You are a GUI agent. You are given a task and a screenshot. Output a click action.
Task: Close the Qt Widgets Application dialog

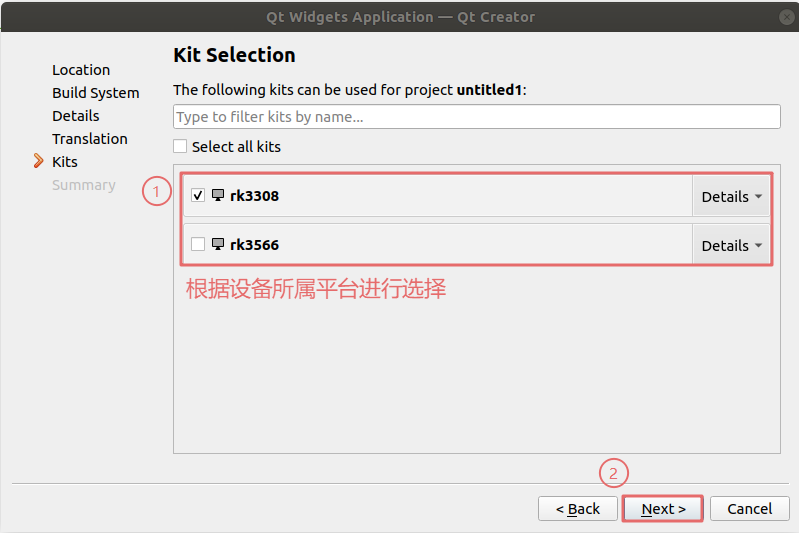coord(787,16)
